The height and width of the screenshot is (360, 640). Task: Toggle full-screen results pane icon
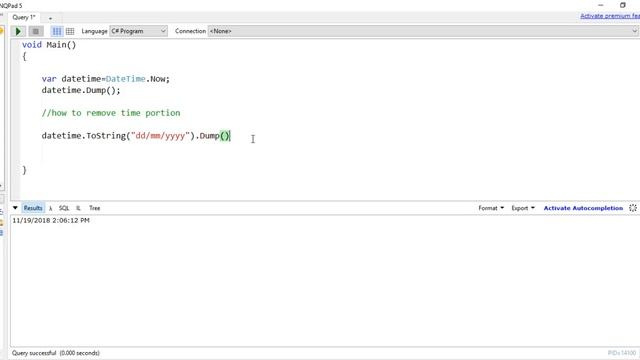tap(633, 208)
